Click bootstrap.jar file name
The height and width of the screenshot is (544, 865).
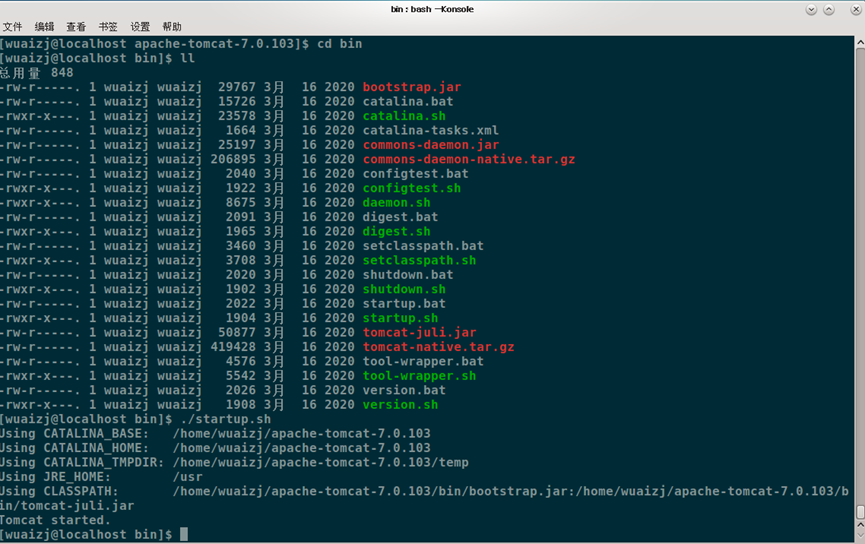[412, 87]
